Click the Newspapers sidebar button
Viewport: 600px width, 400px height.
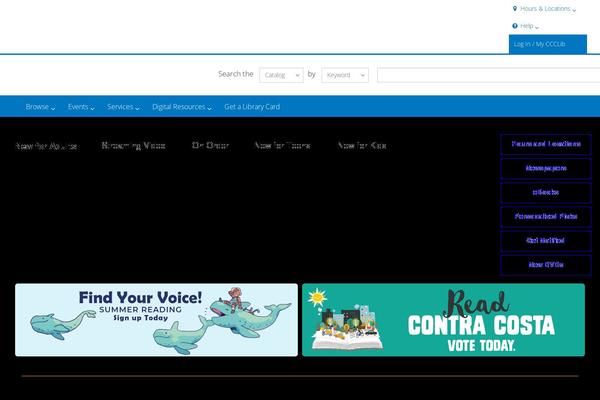(546, 168)
